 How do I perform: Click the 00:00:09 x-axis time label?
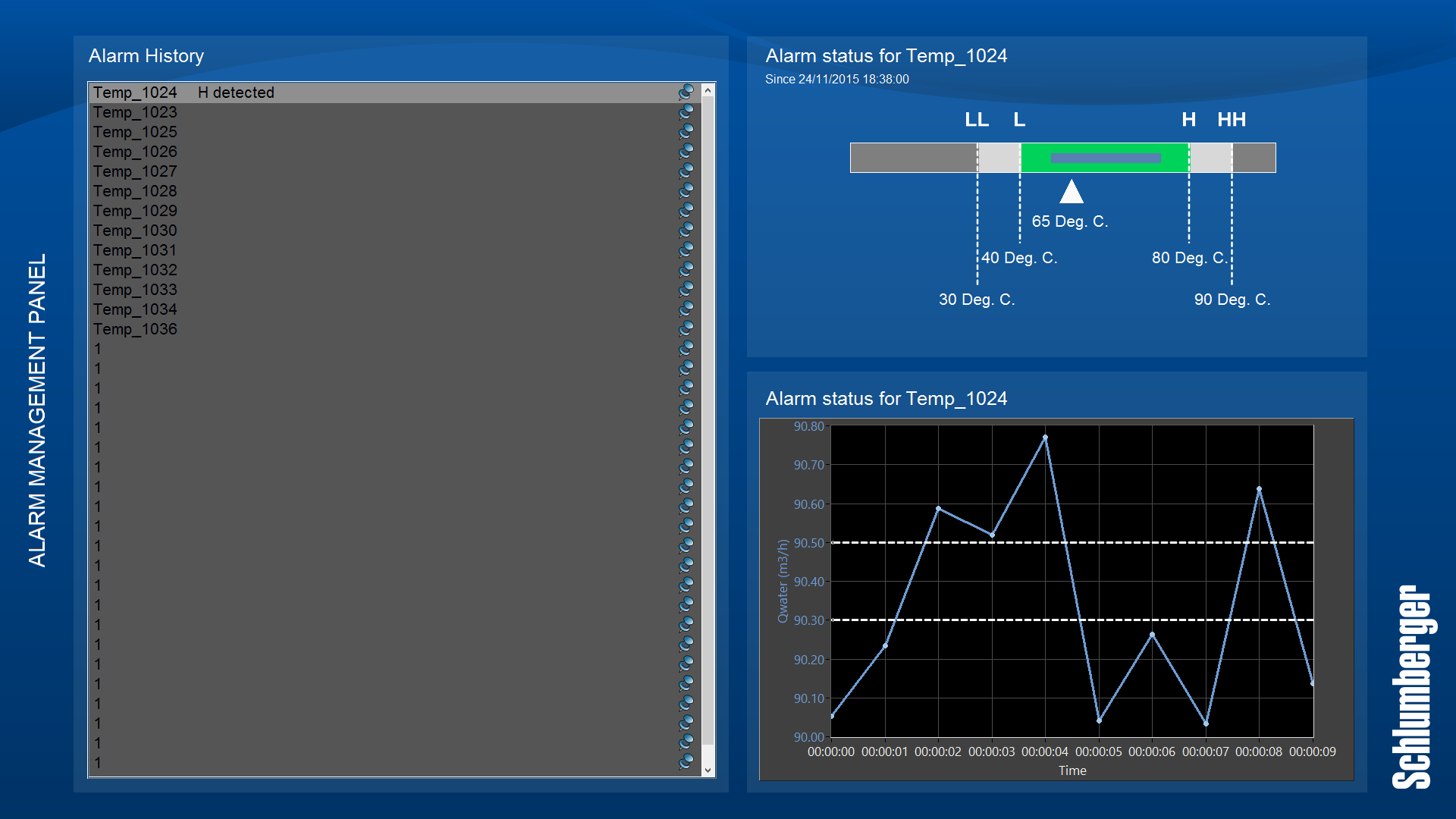pos(1313,752)
